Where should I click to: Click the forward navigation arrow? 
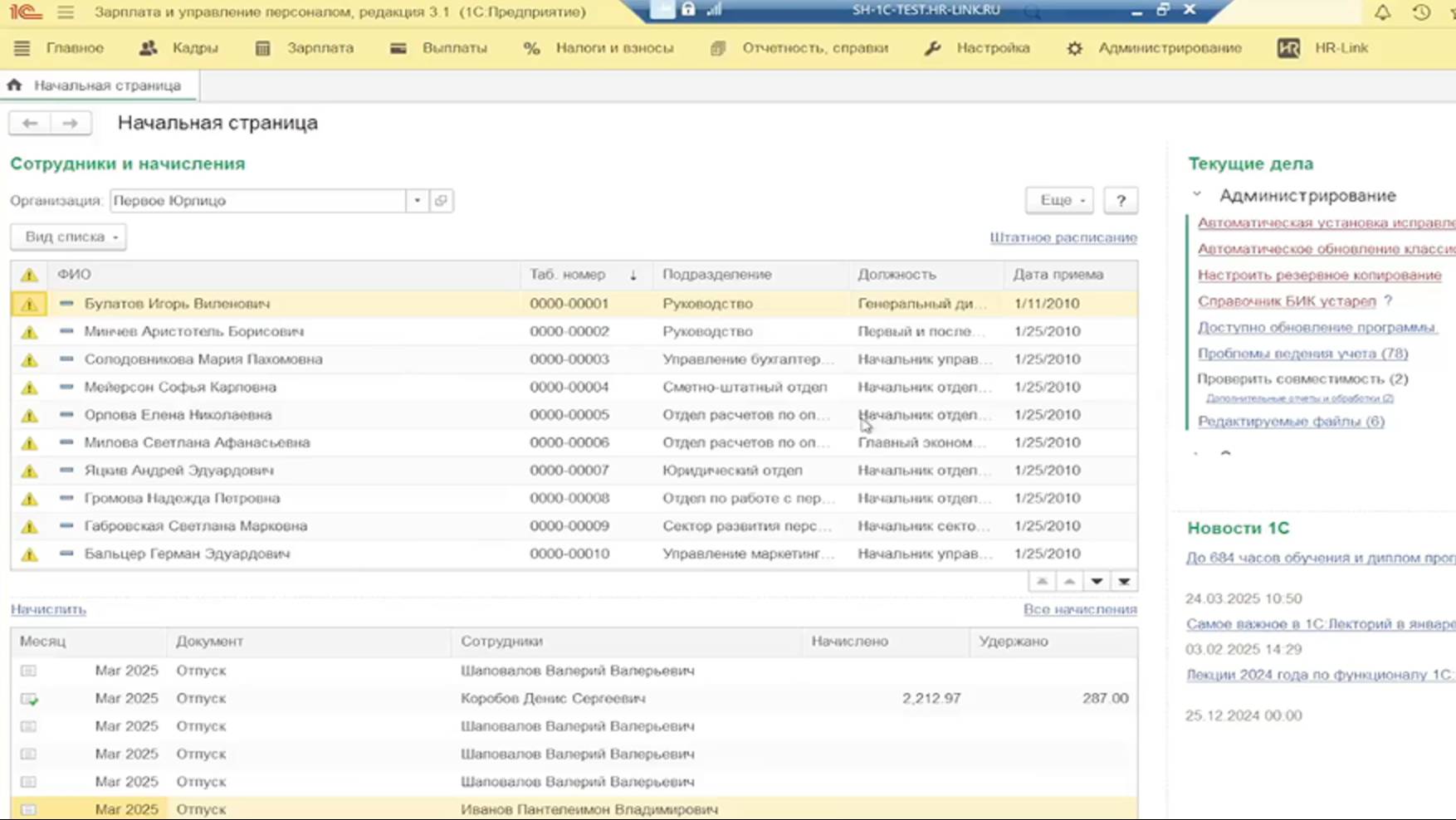coord(71,123)
